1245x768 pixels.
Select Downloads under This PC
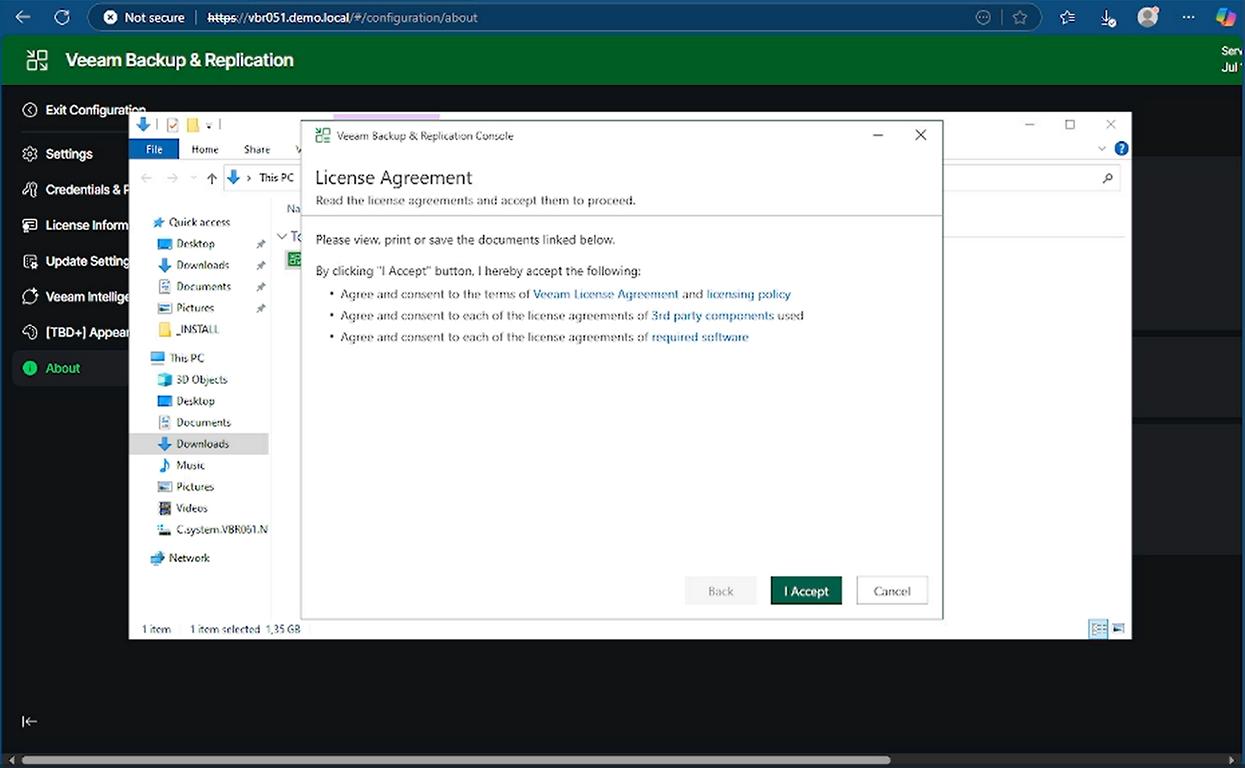(202, 444)
